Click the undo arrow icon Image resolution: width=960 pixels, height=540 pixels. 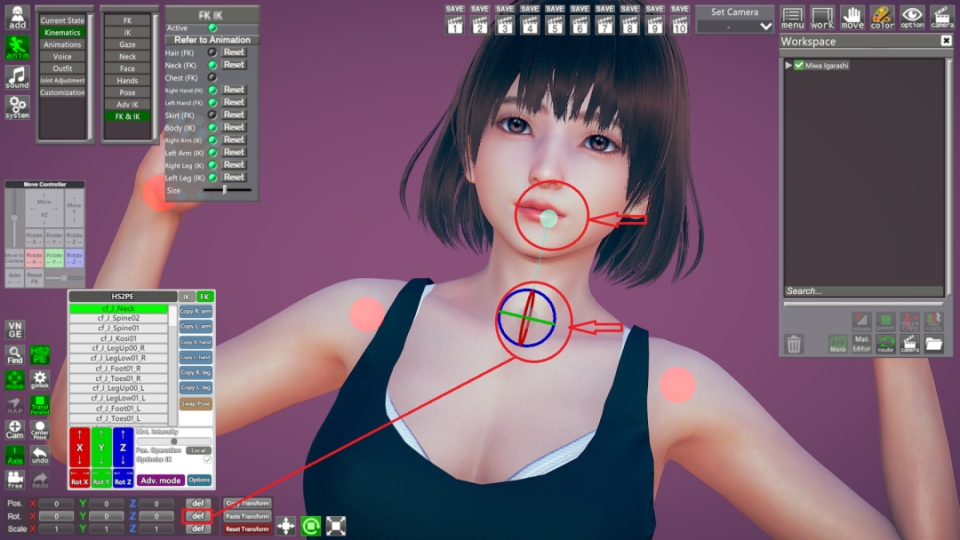[41, 457]
